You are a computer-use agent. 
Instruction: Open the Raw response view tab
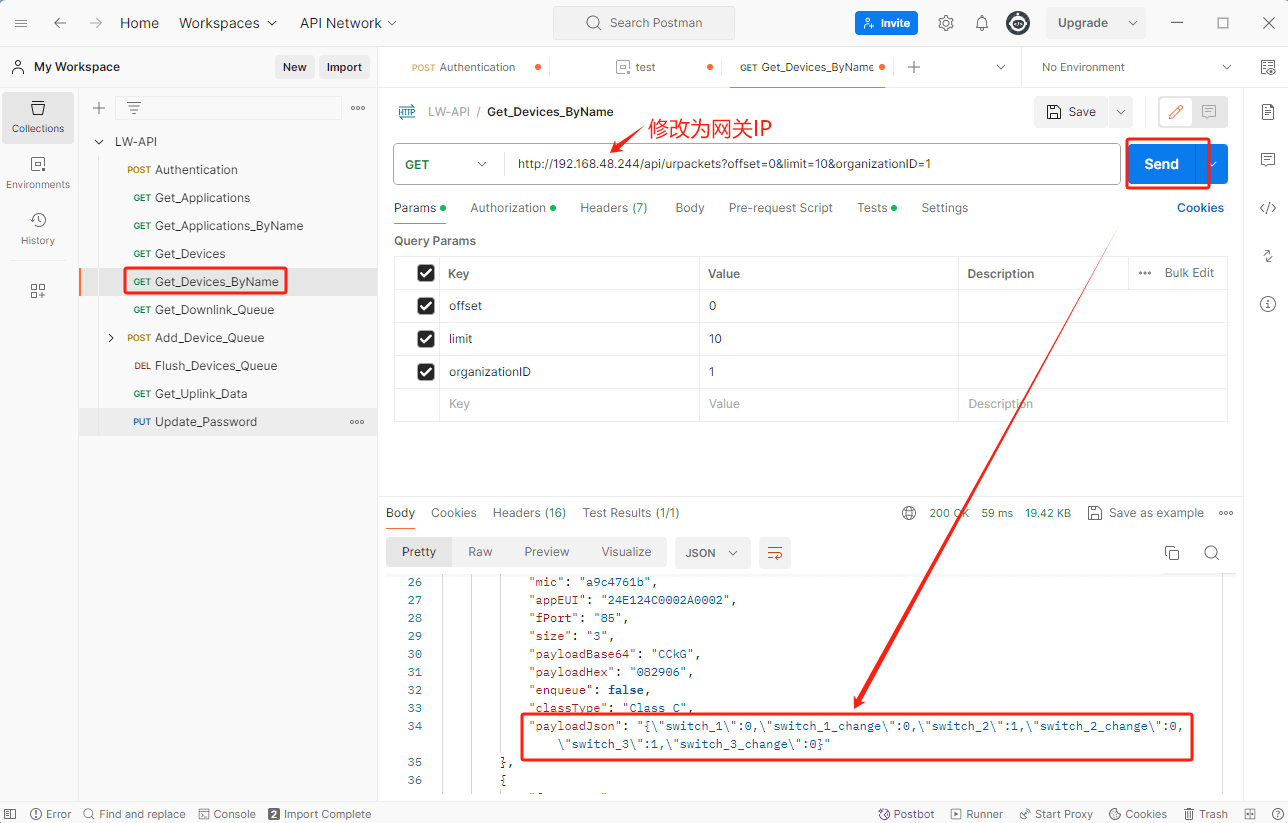(x=480, y=552)
